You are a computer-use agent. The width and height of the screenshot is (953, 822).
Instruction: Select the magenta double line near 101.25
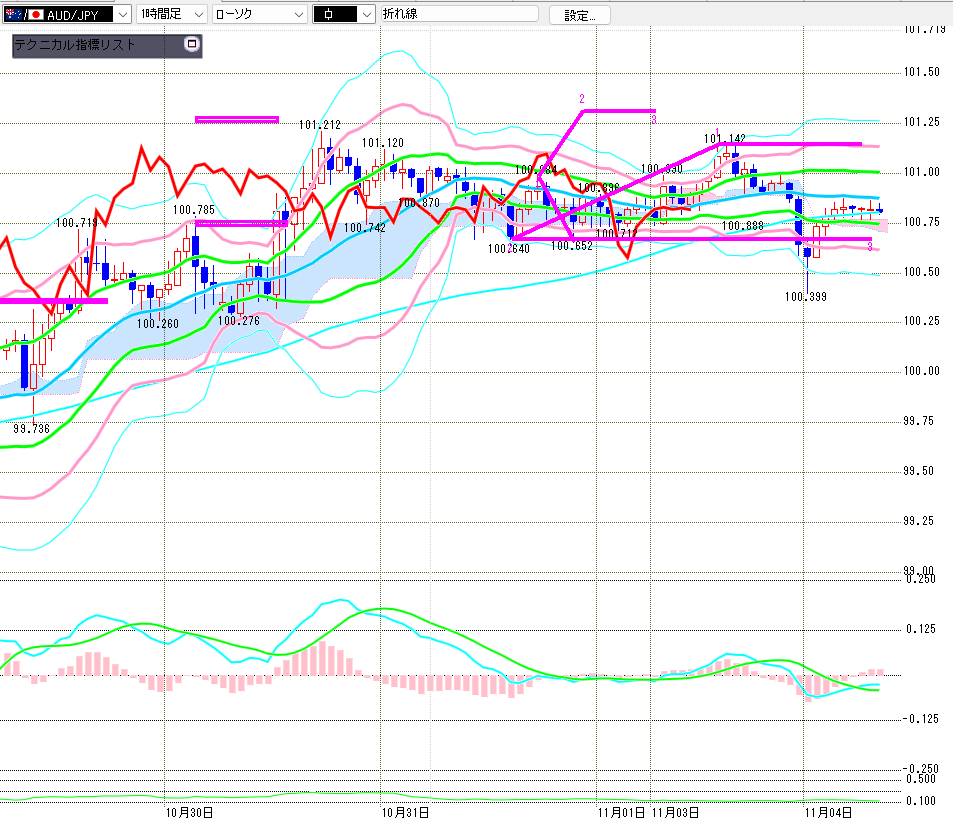(x=237, y=120)
